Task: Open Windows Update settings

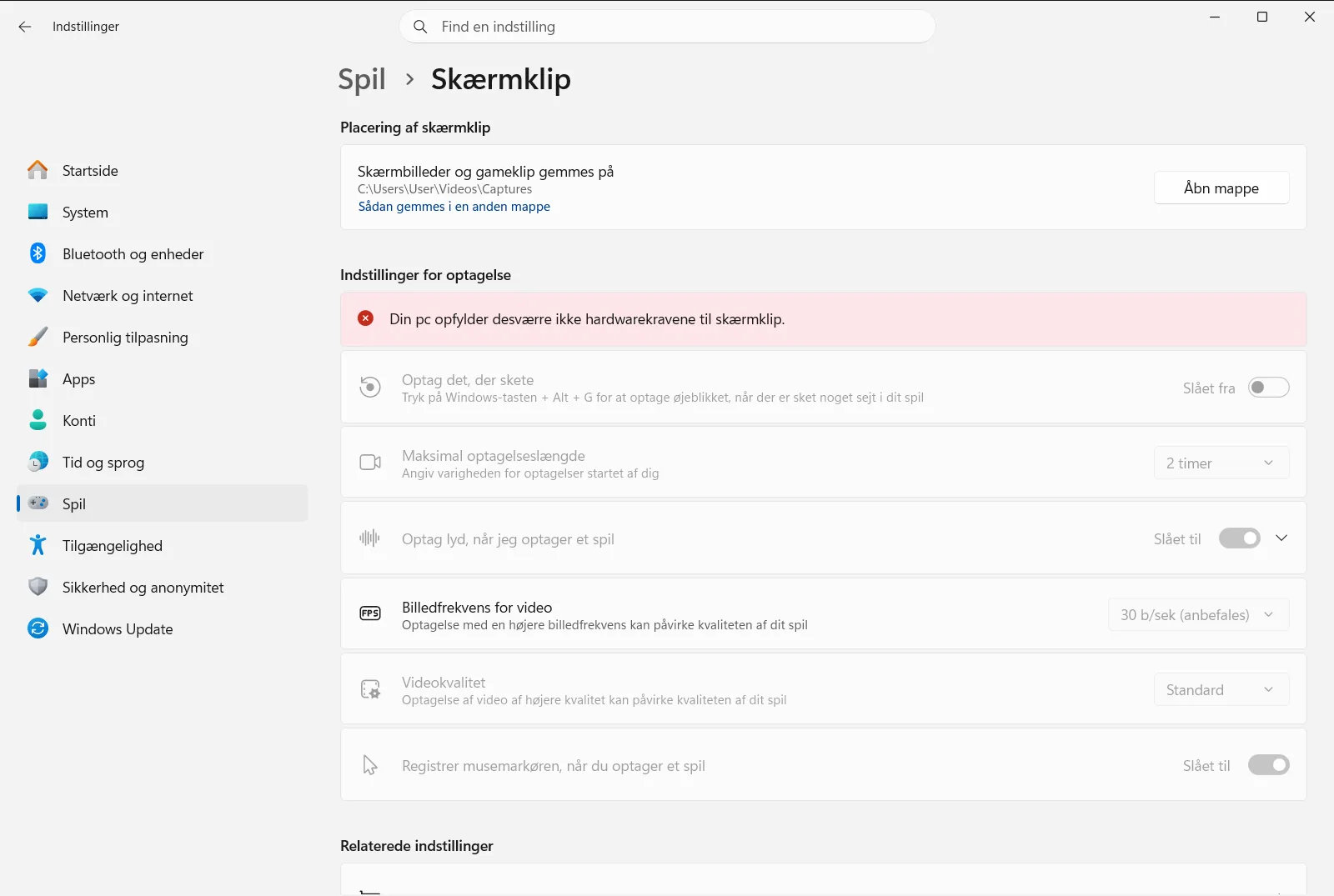Action: click(162, 628)
